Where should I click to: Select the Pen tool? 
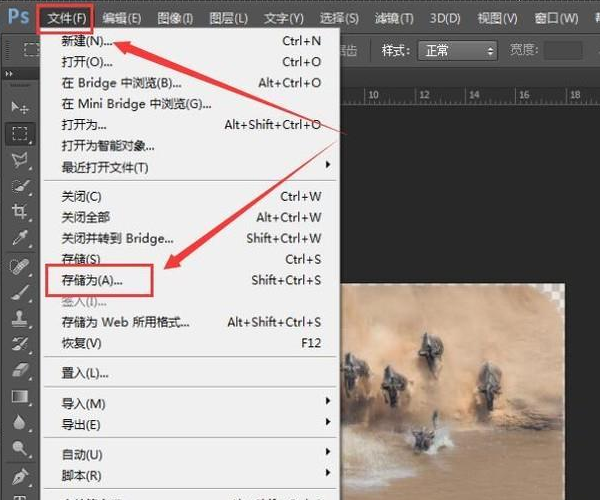[x=20, y=477]
